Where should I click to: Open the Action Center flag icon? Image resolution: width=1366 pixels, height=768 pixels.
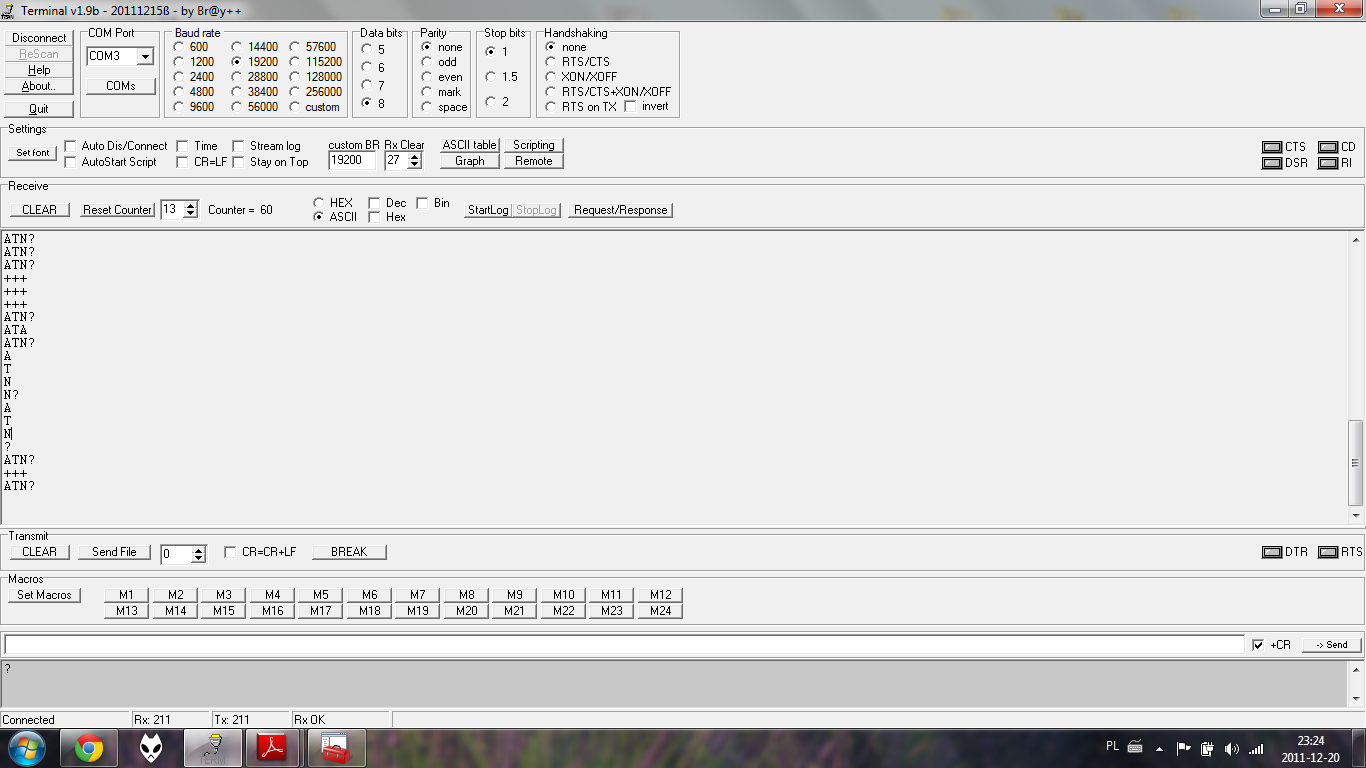[1183, 748]
